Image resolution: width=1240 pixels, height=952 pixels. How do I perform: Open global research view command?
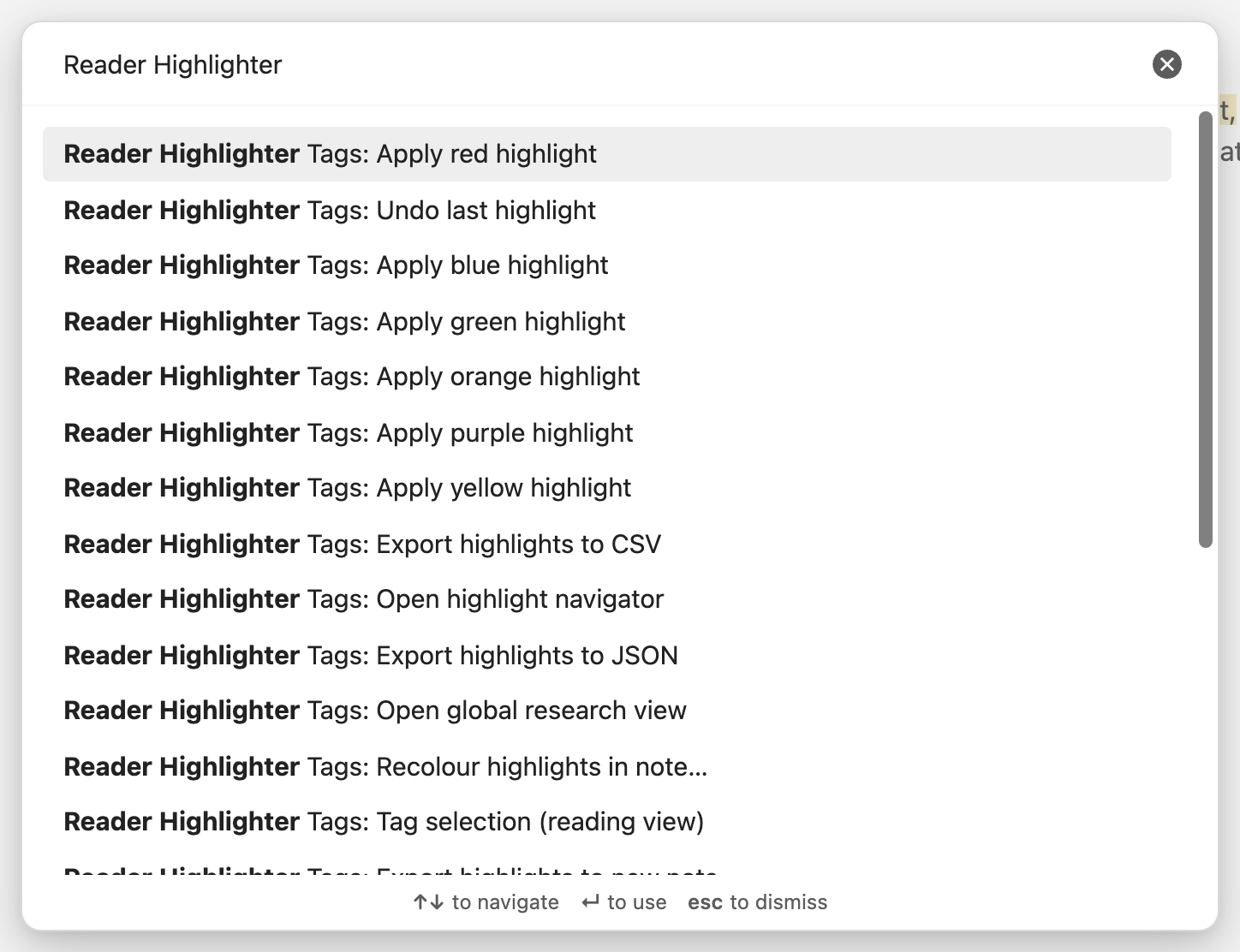coord(607,711)
